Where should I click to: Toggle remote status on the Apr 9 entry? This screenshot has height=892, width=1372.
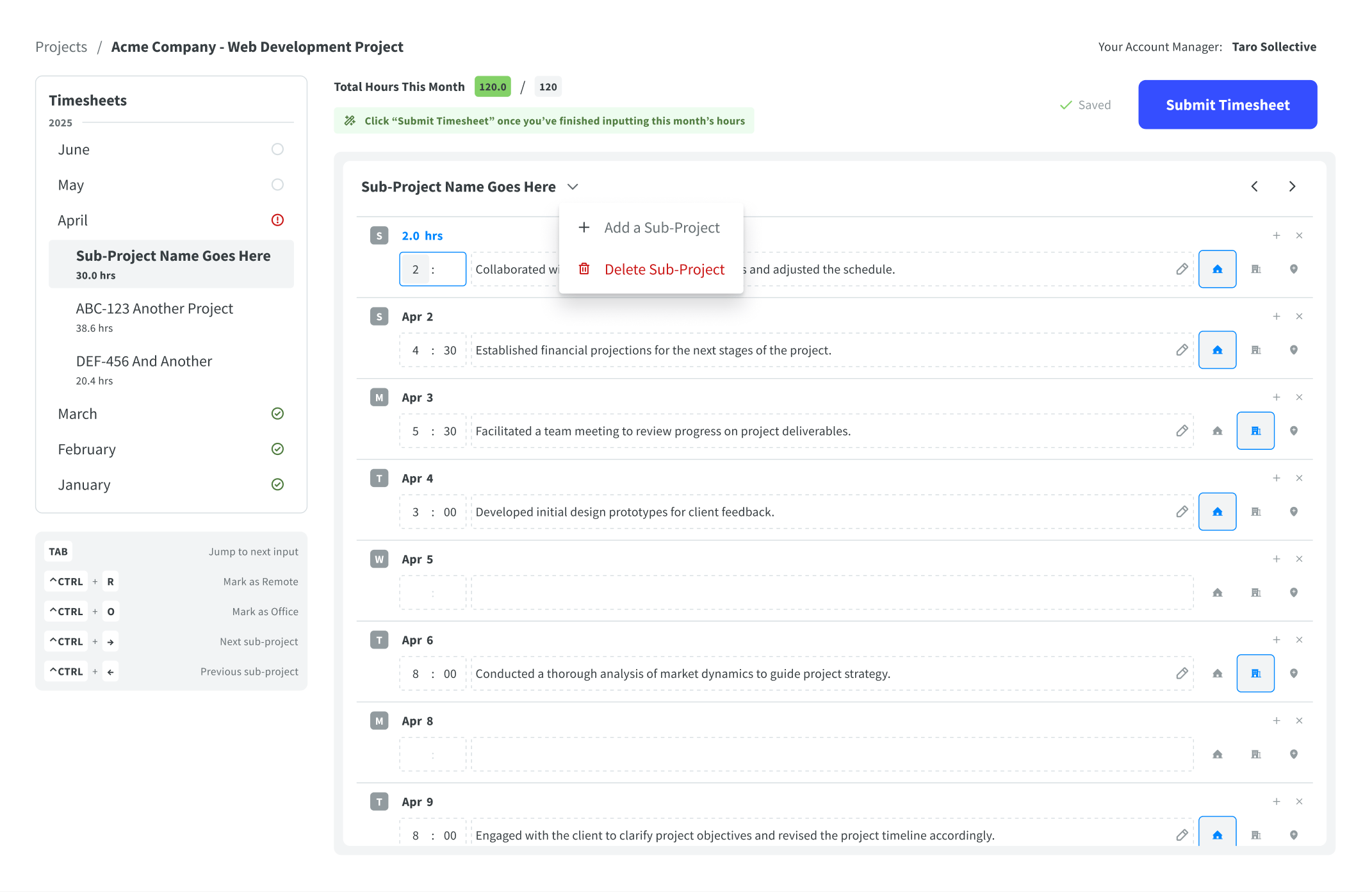tap(1217, 835)
